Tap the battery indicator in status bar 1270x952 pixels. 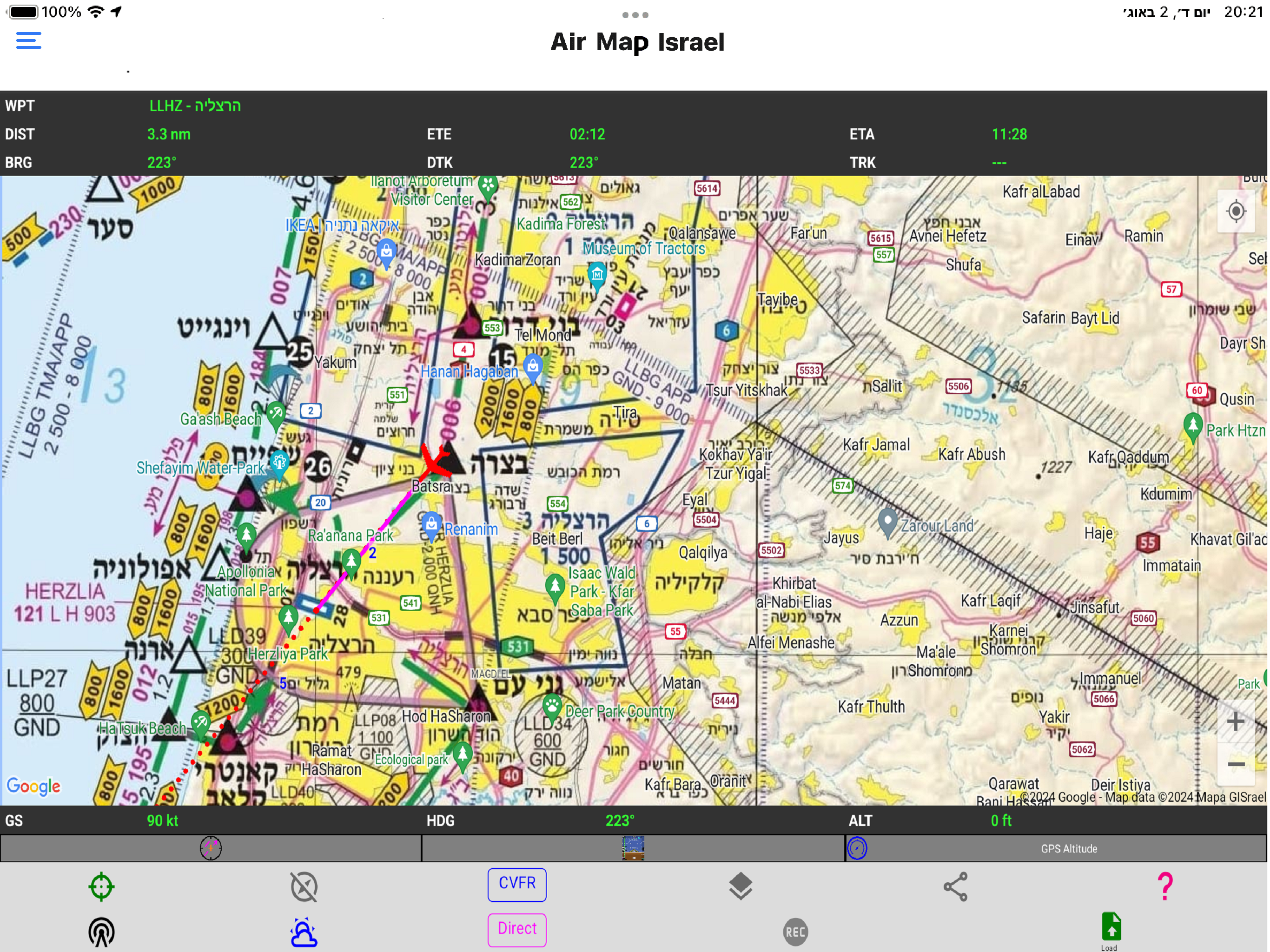click(x=23, y=12)
